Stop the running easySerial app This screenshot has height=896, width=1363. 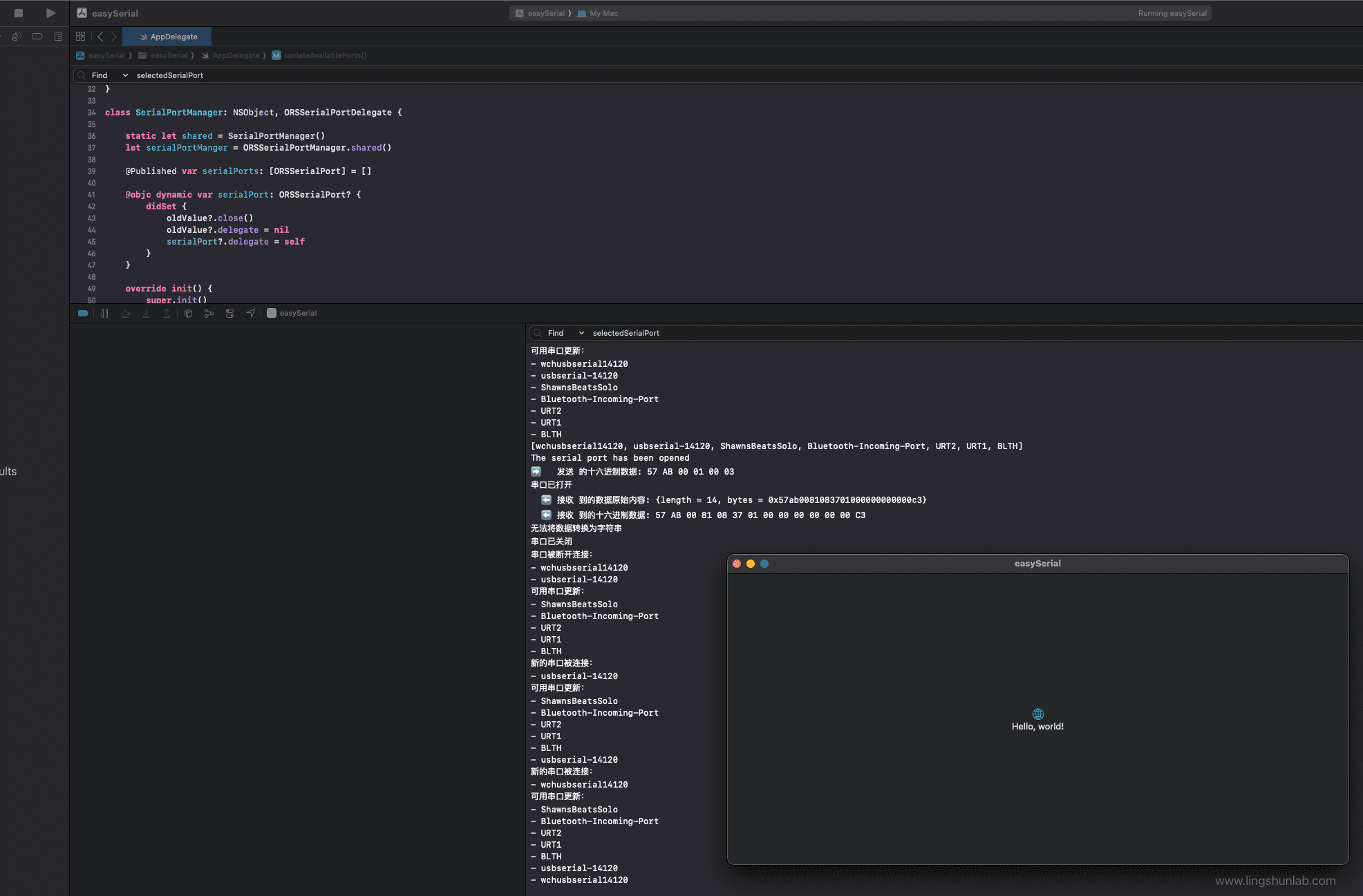click(19, 13)
